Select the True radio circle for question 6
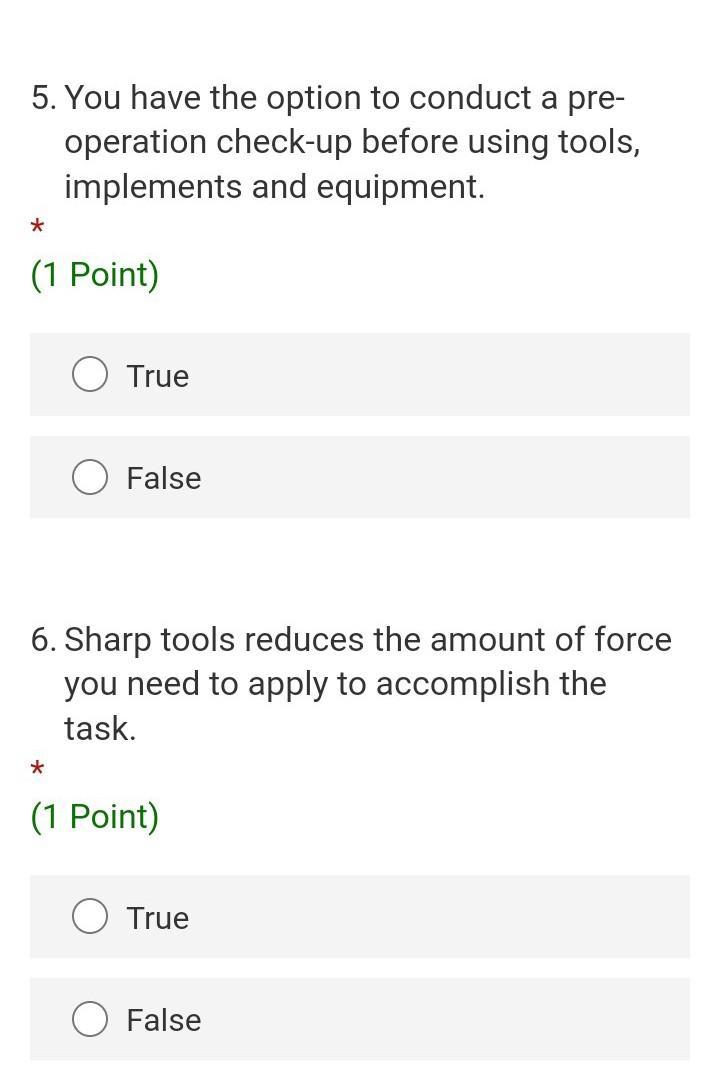Viewport: 720px width, 1086px height. click(x=90, y=917)
